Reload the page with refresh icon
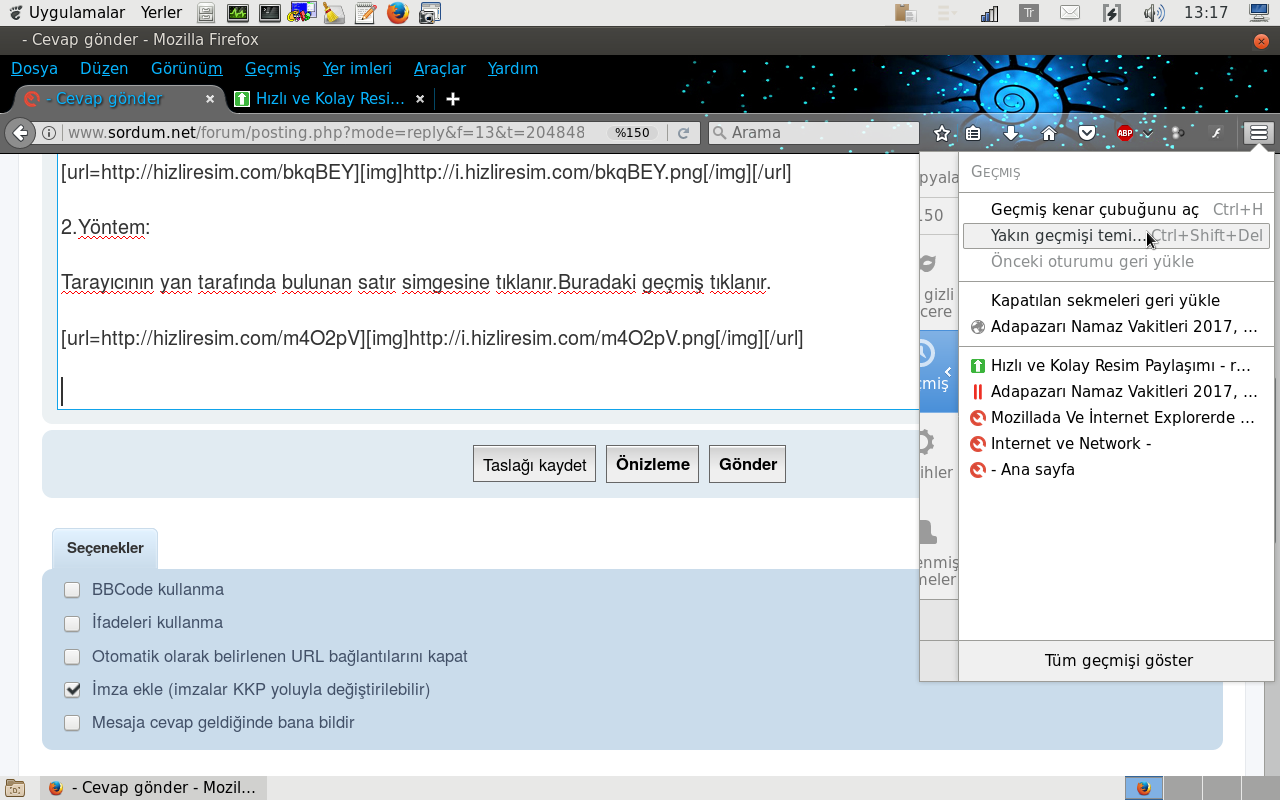Screen dimensions: 1280x800 click(684, 133)
